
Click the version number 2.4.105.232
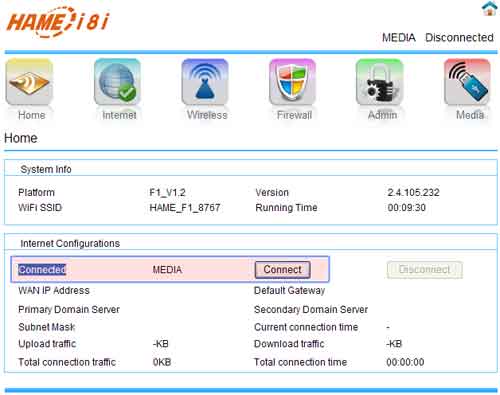[x=413, y=192]
